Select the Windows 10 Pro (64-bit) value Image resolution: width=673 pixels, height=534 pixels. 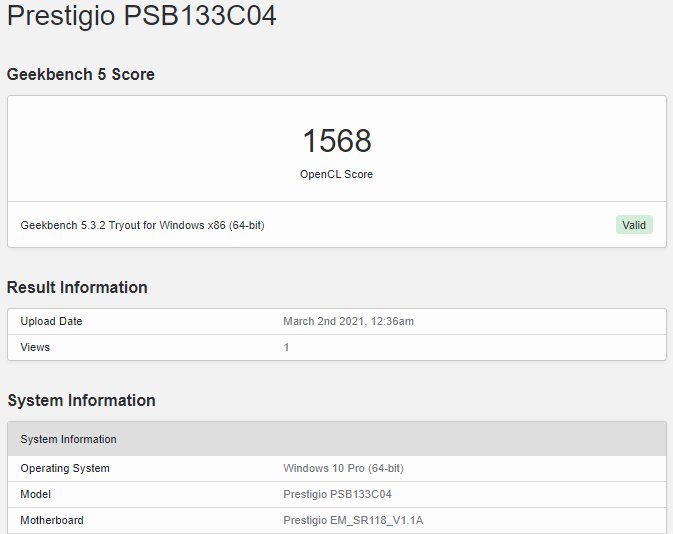[343, 468]
